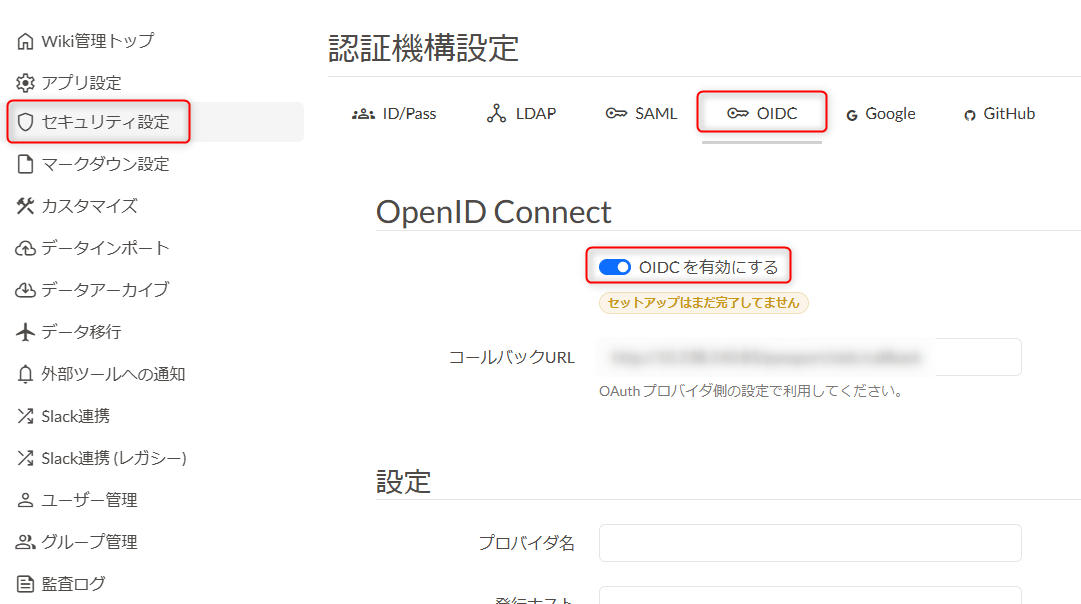Screen dimensions: 1081x604
Task: Switch to the Google tab
Action: pyautogui.click(x=880, y=114)
